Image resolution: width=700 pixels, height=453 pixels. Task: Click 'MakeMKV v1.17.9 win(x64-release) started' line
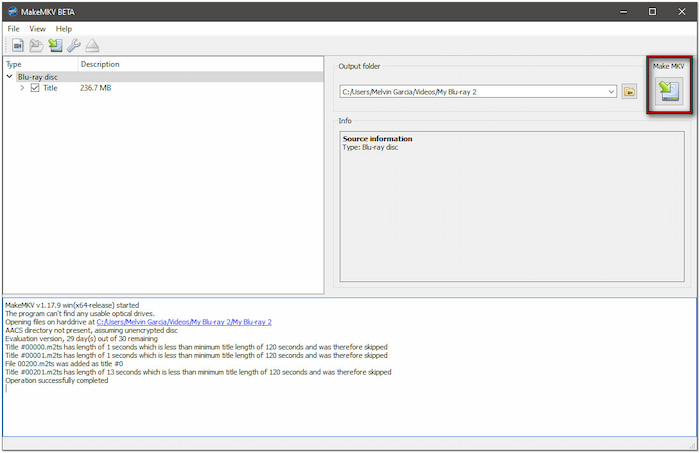[72, 305]
